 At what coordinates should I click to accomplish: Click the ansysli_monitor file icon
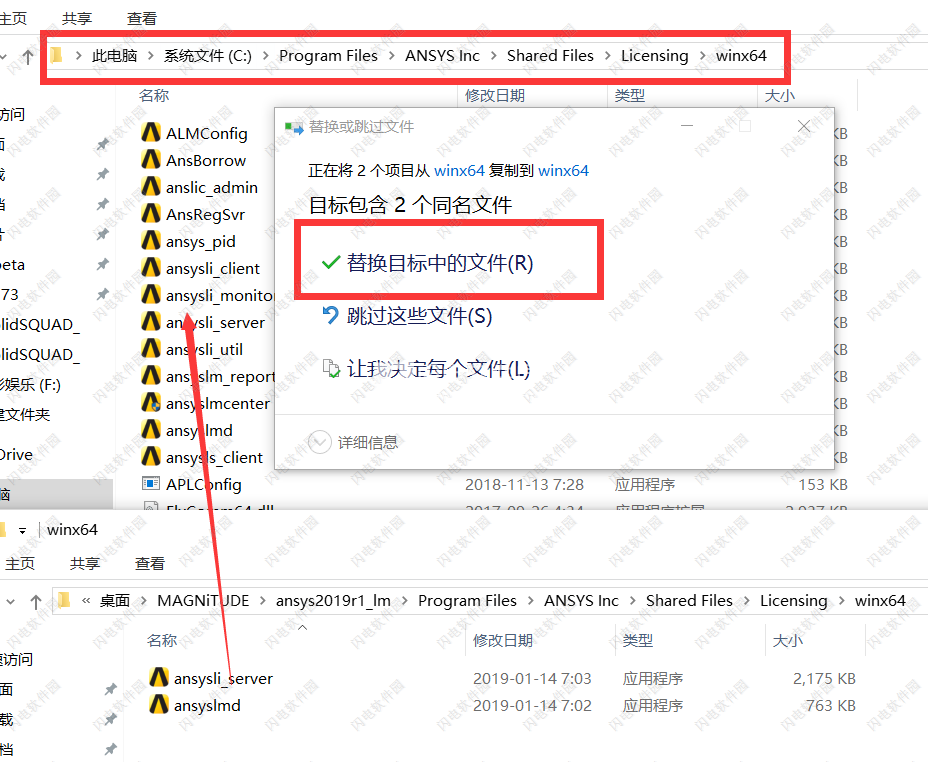pyautogui.click(x=151, y=295)
